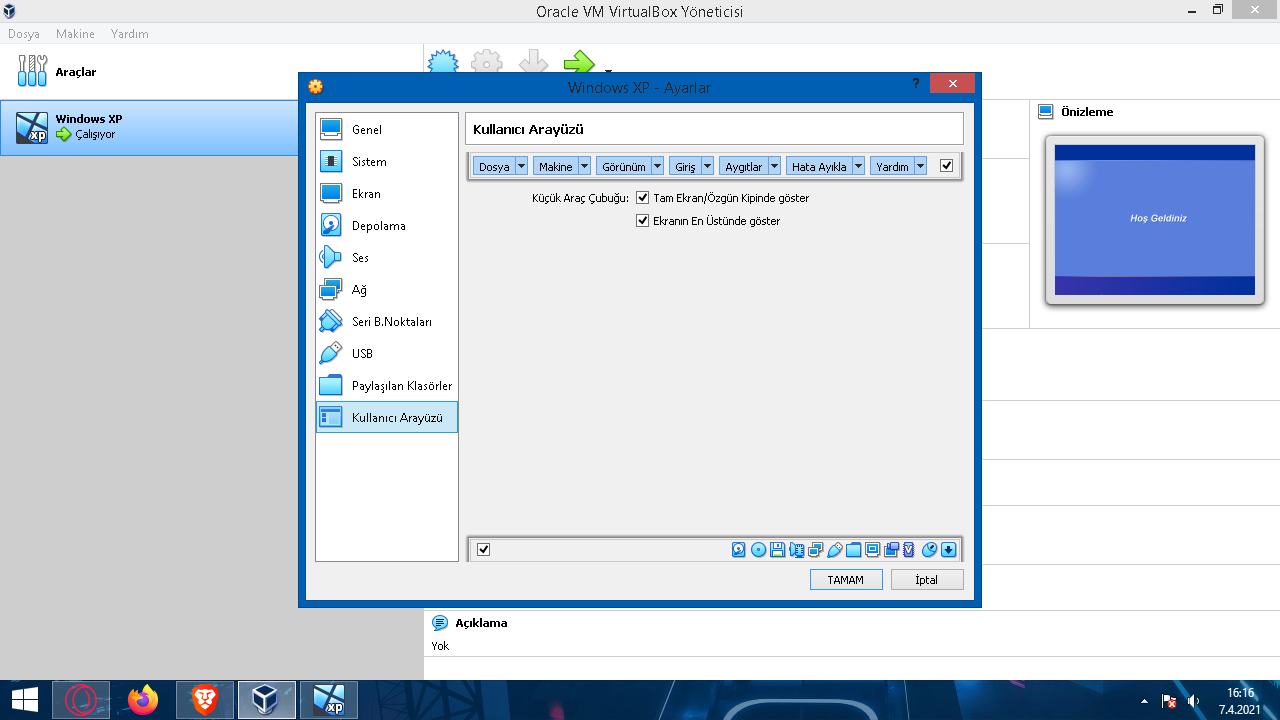The height and width of the screenshot is (720, 1280).
Task: Click the Floppy Disk indicator icon
Action: (x=777, y=549)
